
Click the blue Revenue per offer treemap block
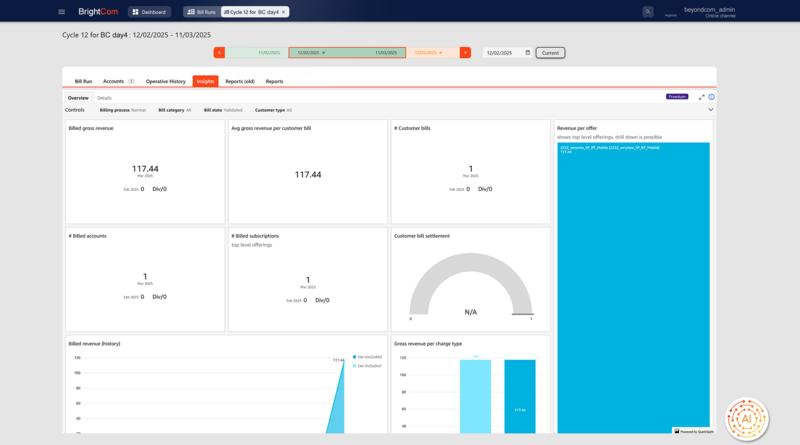(x=633, y=288)
